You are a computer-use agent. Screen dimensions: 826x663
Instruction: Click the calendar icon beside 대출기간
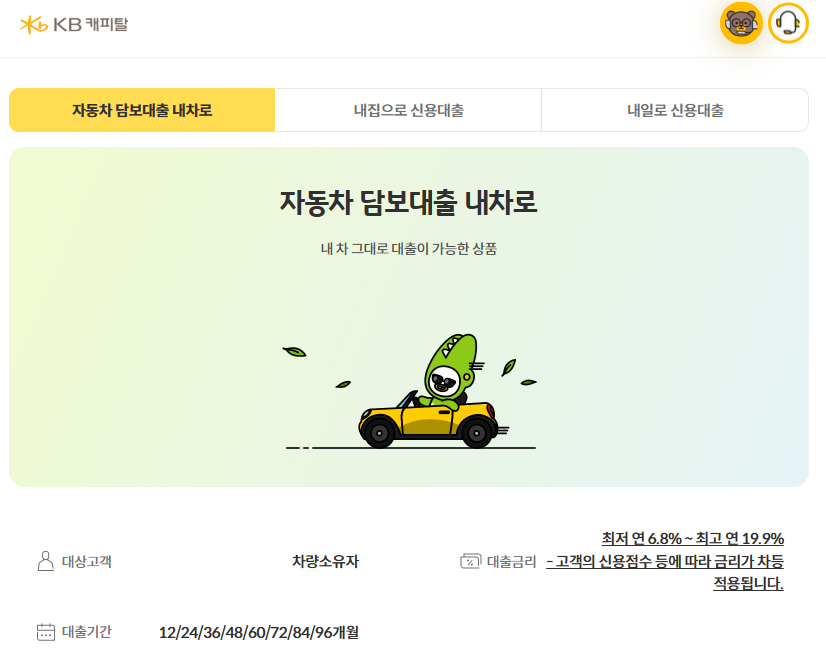point(46,632)
